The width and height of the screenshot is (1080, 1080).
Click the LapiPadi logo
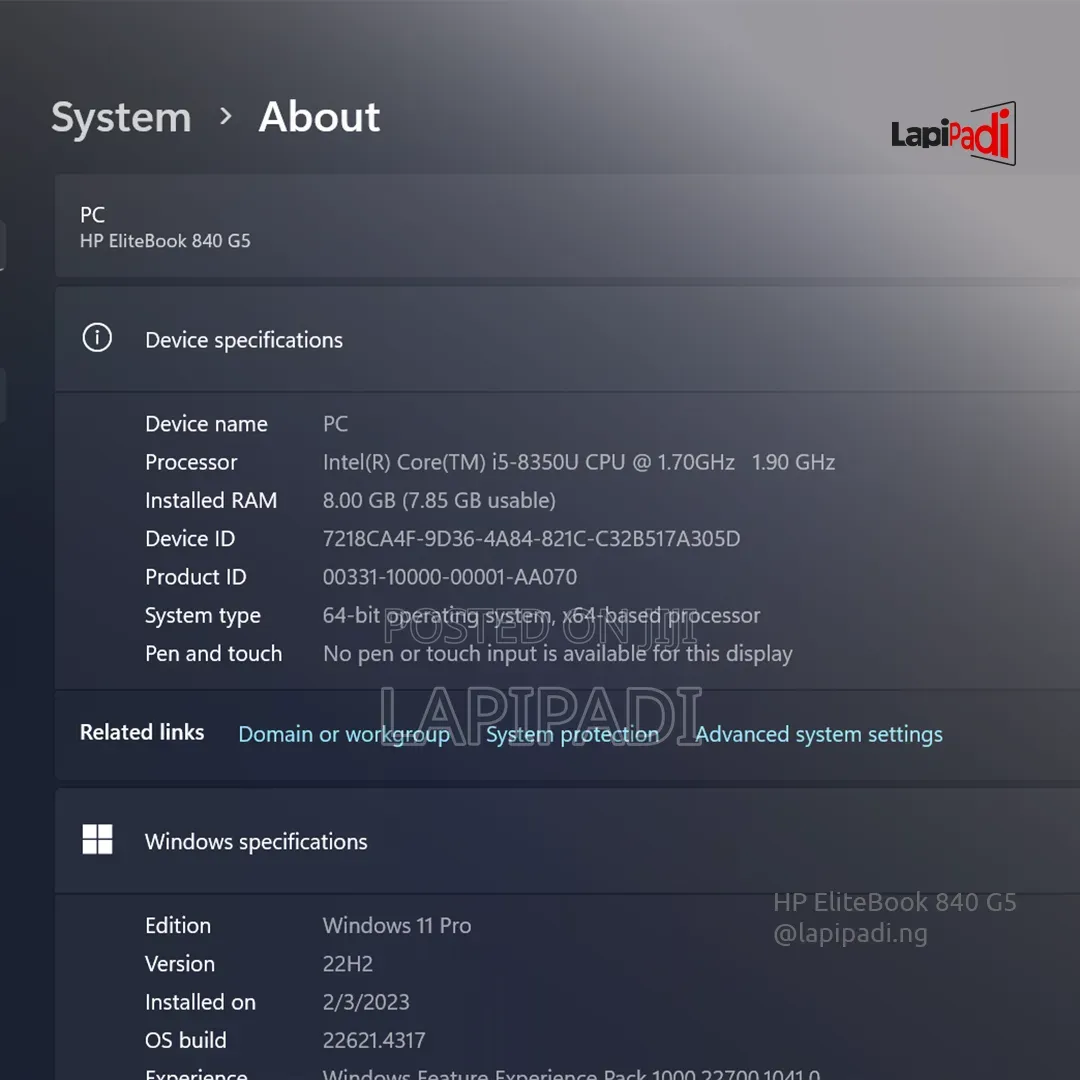coord(953,134)
